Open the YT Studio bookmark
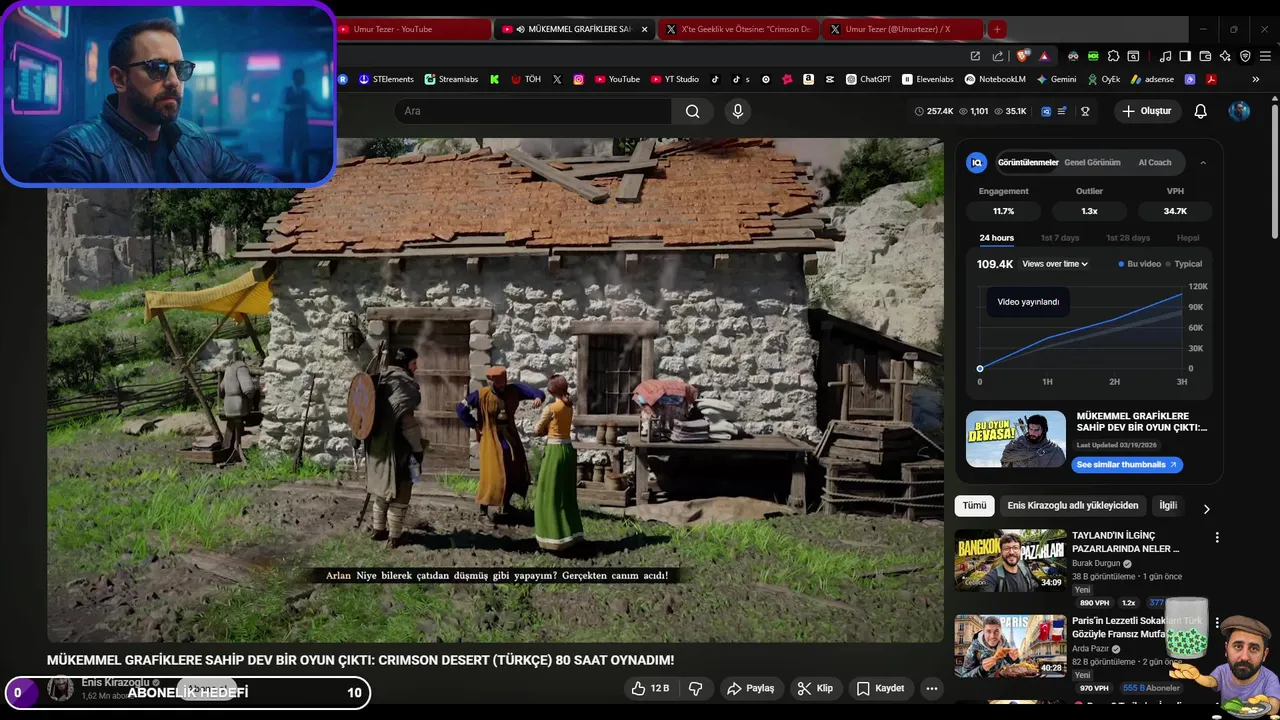 pyautogui.click(x=675, y=79)
